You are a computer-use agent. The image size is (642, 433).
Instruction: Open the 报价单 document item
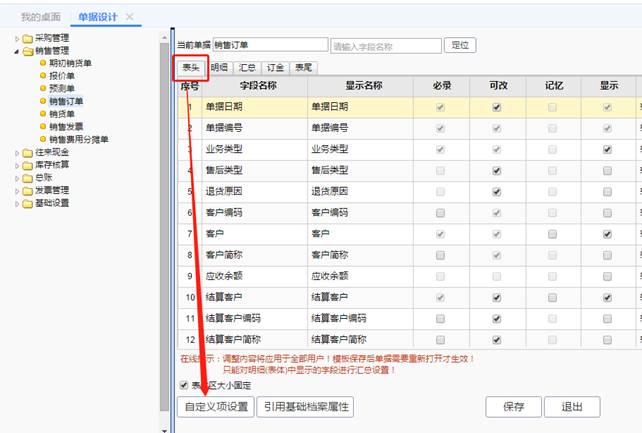(62, 76)
